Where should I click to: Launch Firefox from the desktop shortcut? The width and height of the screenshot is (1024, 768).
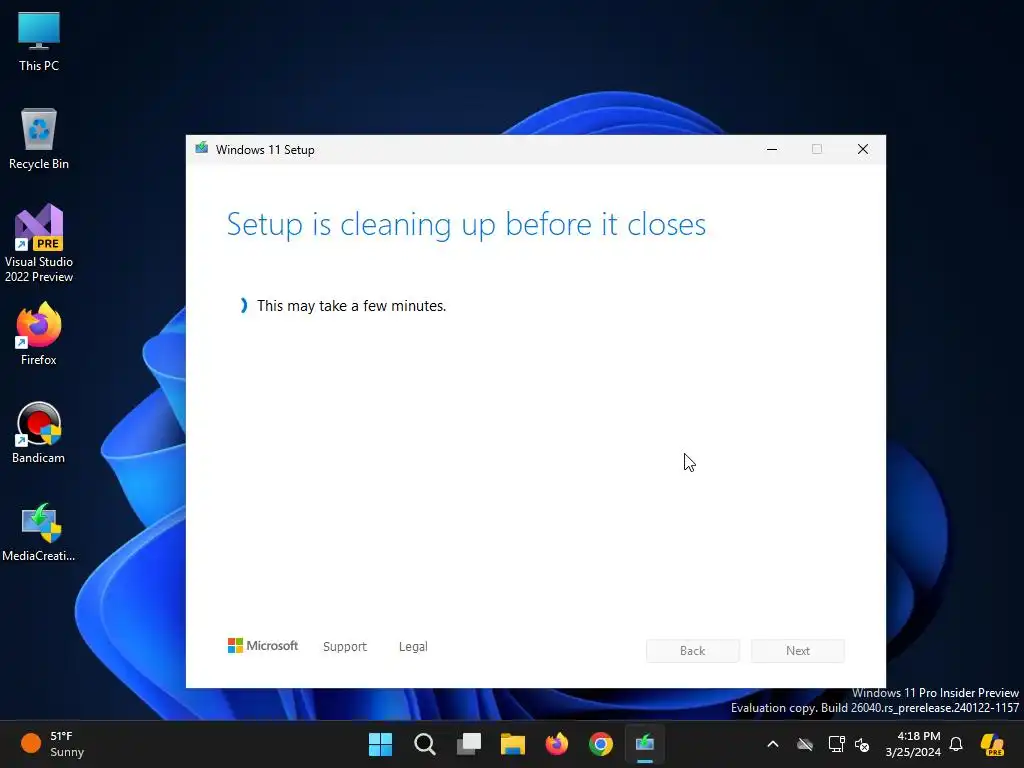coord(39,334)
